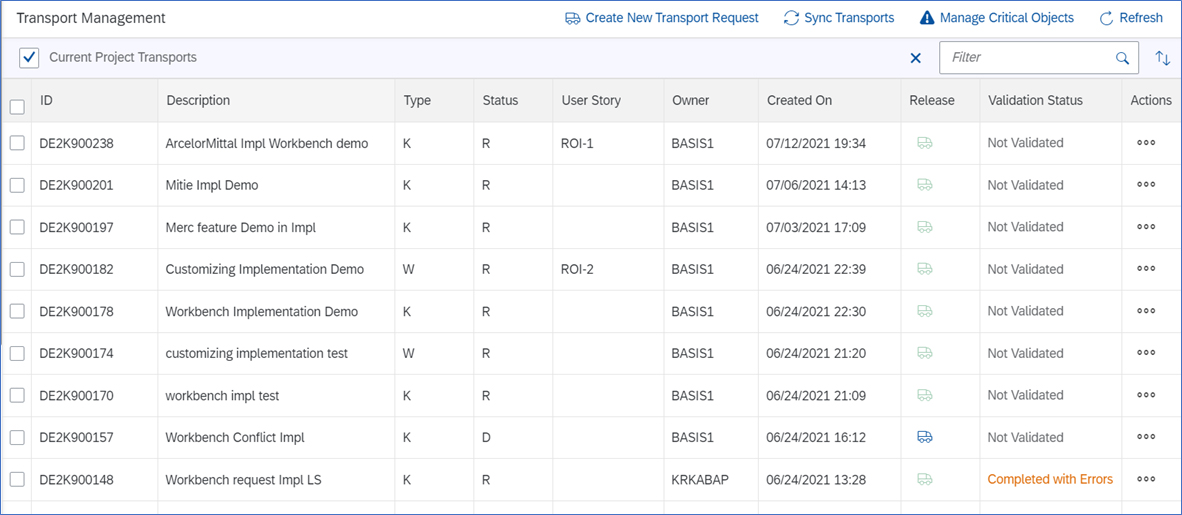Click the sort arrows icon beside filter
This screenshot has width=1182, height=515.
pos(1162,58)
